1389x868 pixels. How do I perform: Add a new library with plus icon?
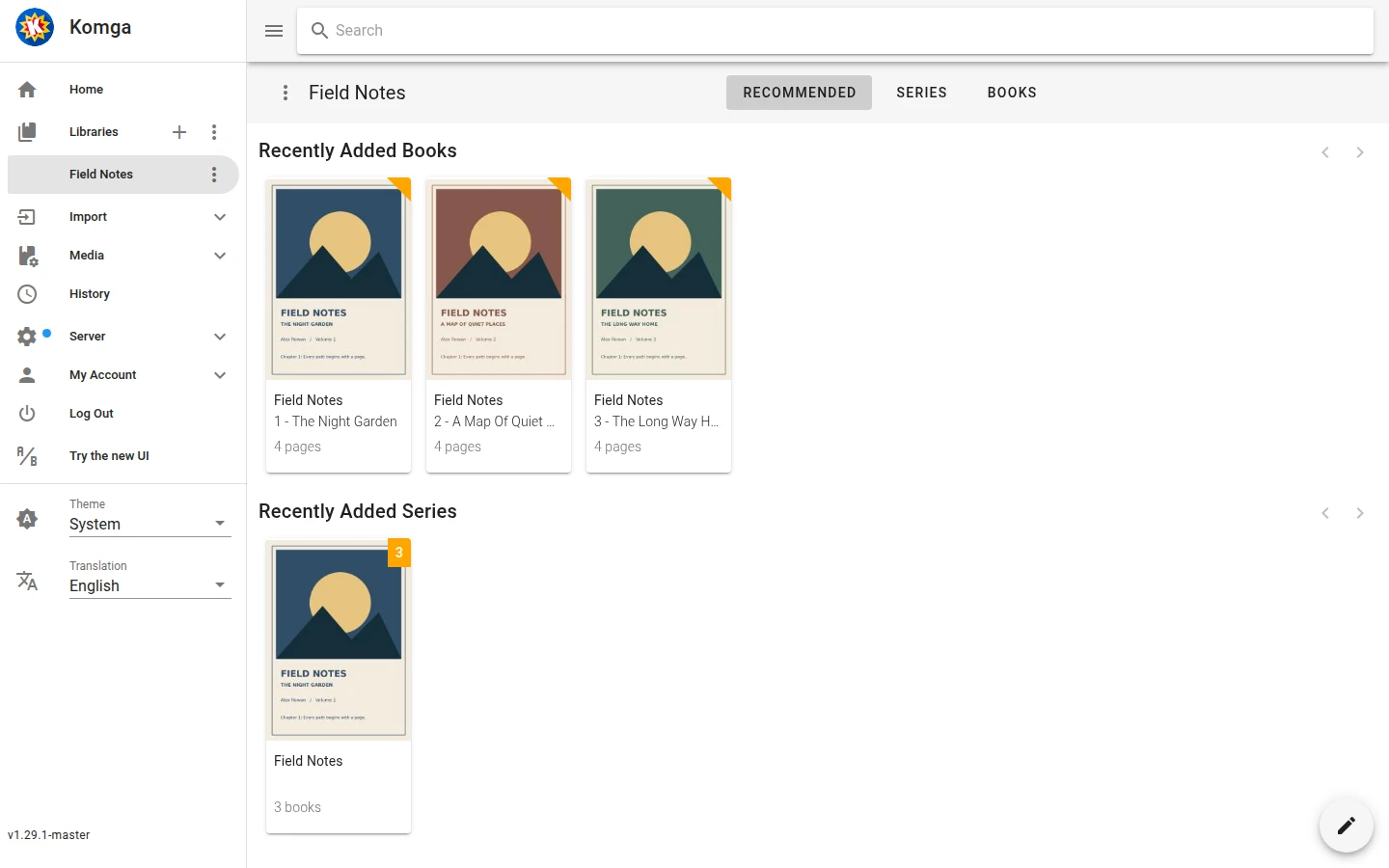pos(179,132)
